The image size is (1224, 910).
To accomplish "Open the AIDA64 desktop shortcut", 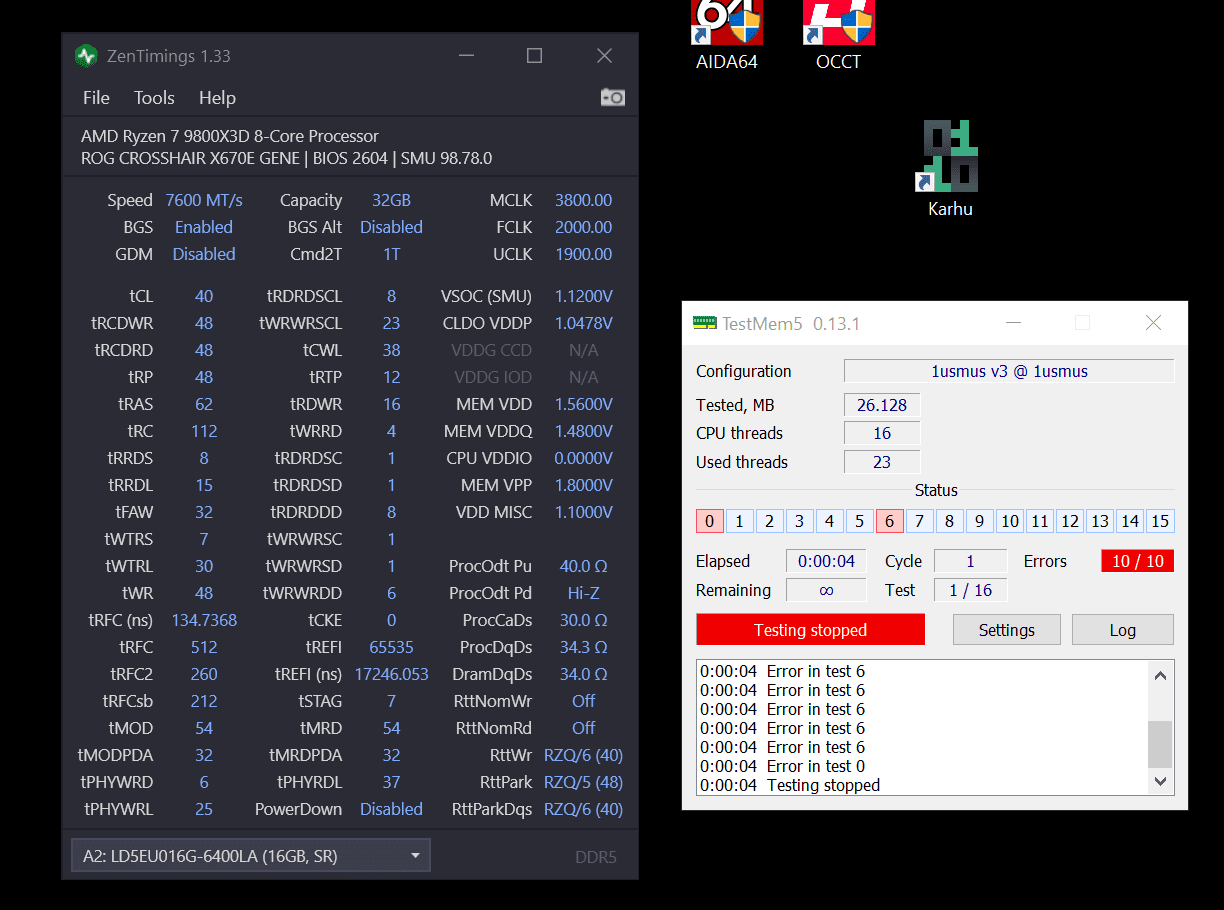I will 727,35.
